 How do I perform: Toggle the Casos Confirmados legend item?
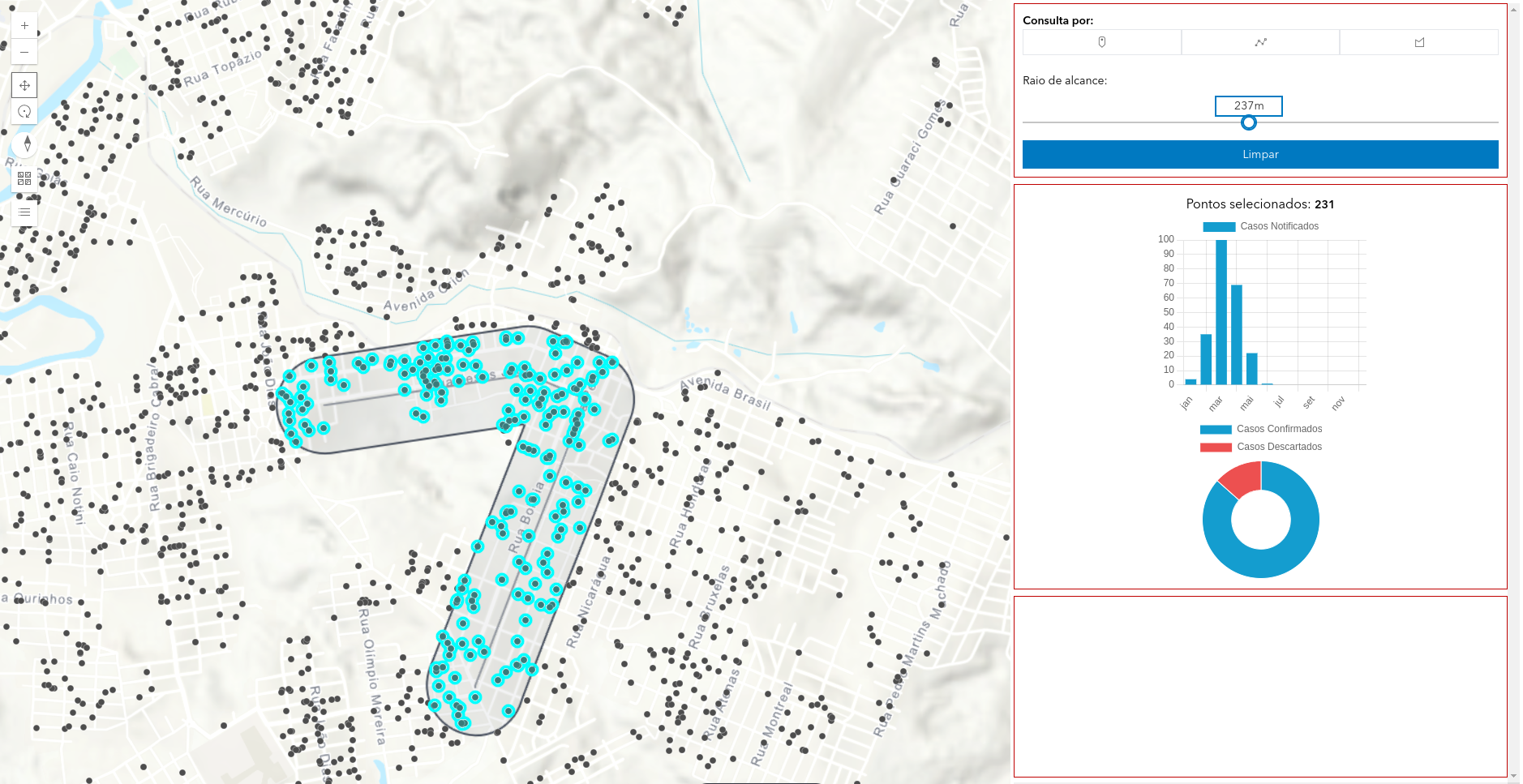click(x=1261, y=429)
